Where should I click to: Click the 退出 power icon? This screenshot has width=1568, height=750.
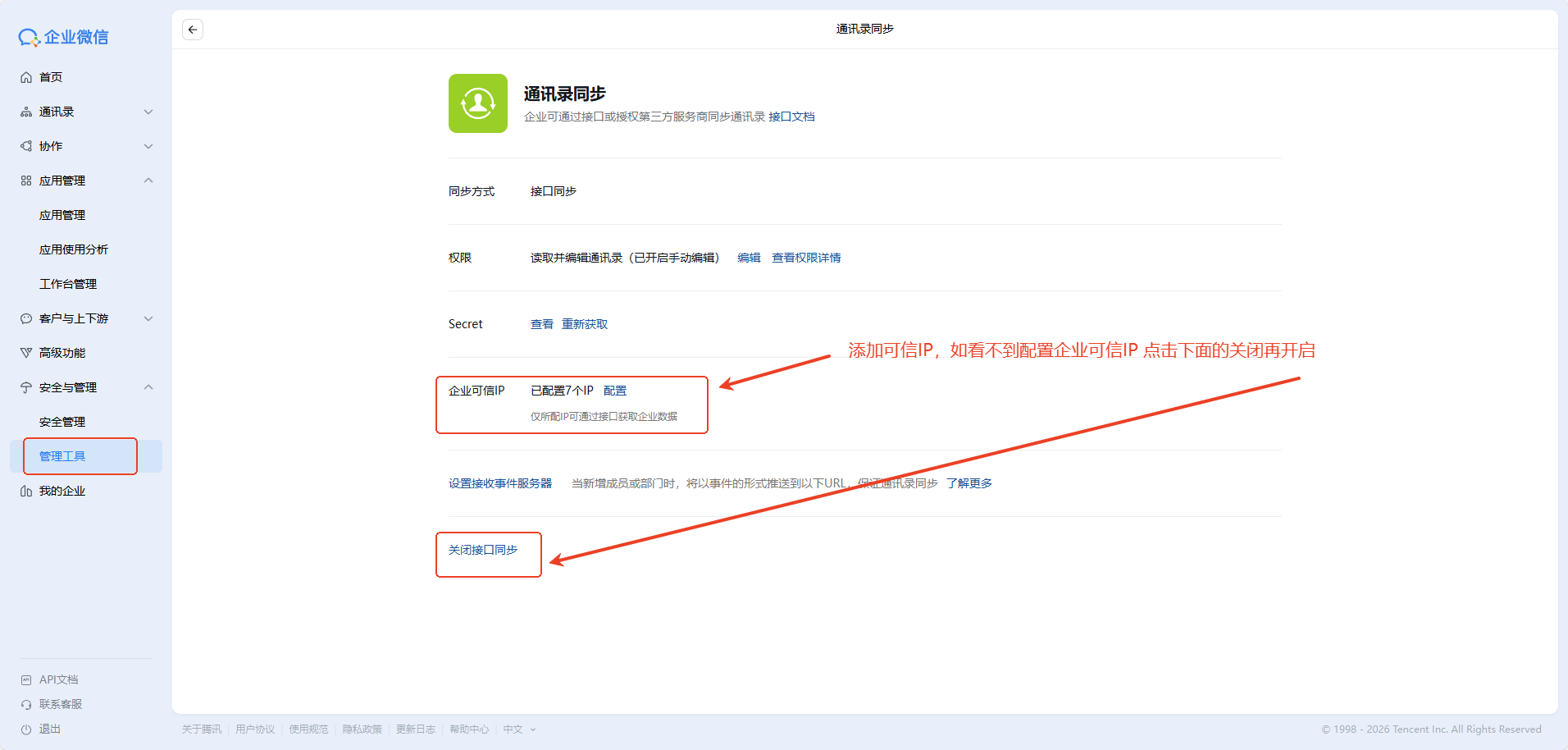[x=26, y=729]
